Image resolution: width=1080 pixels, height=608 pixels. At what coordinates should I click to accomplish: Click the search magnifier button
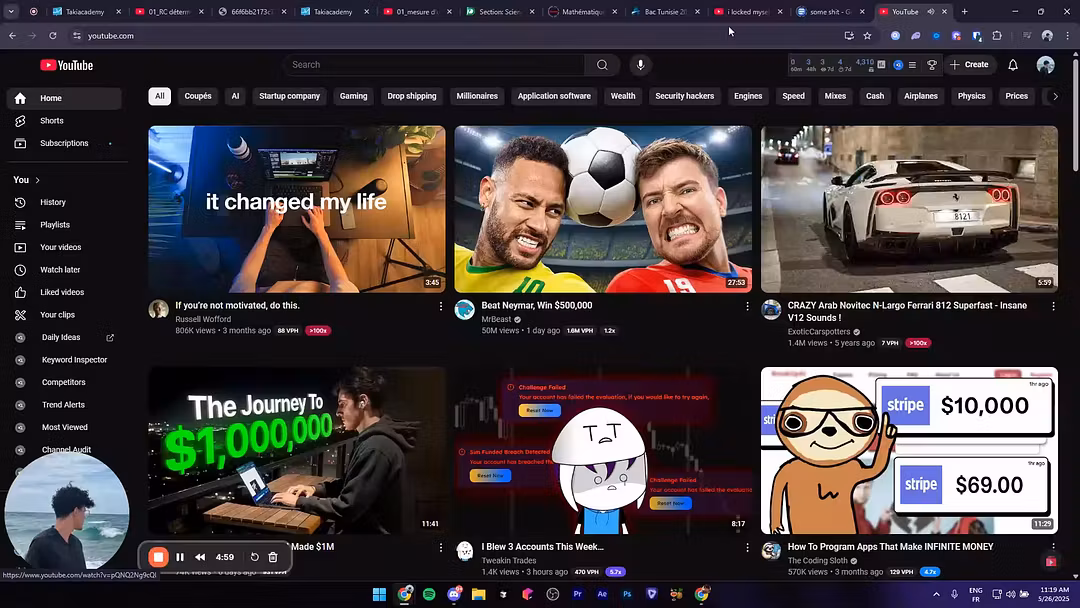602,65
